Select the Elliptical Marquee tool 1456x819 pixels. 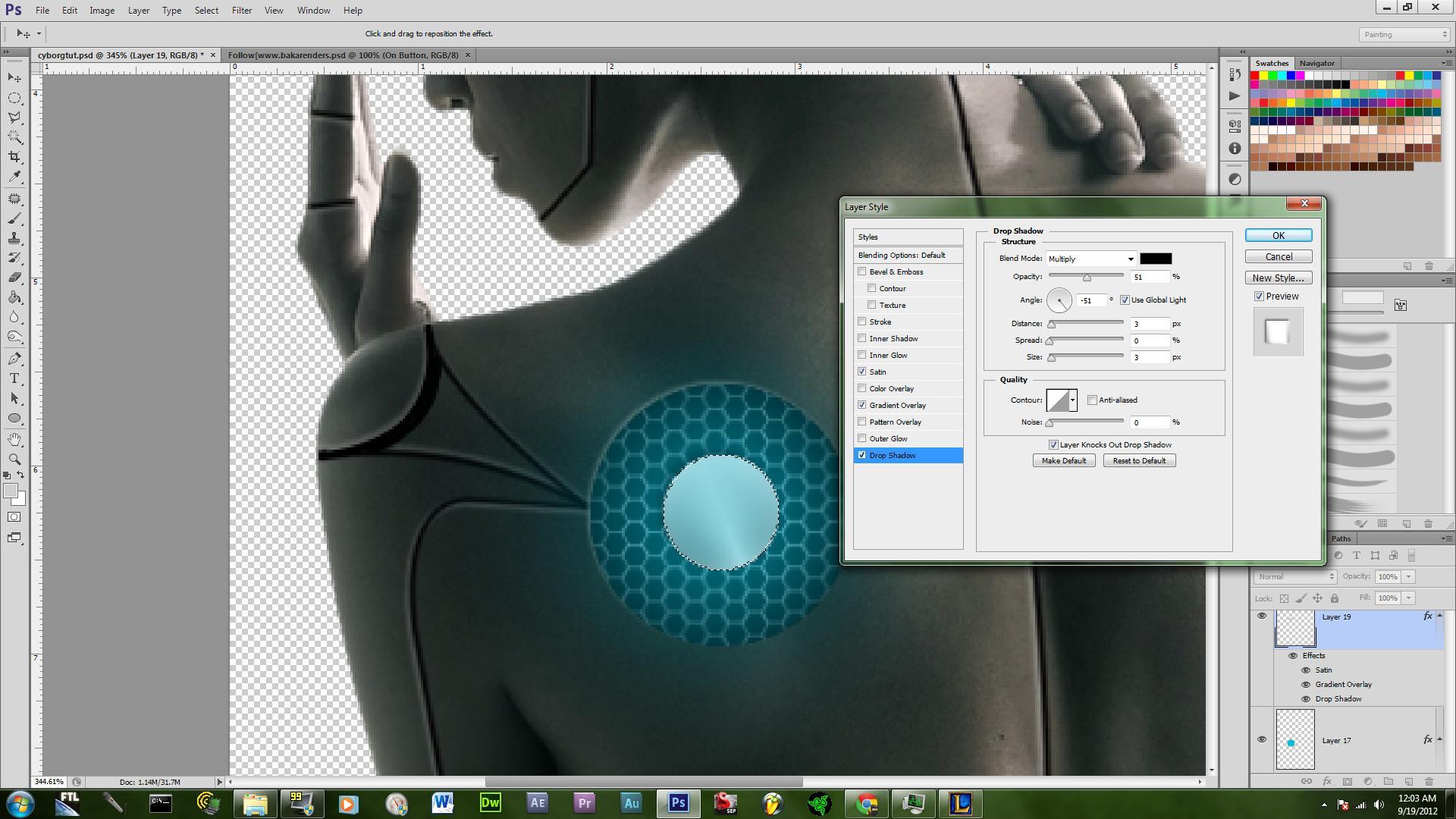(14, 98)
